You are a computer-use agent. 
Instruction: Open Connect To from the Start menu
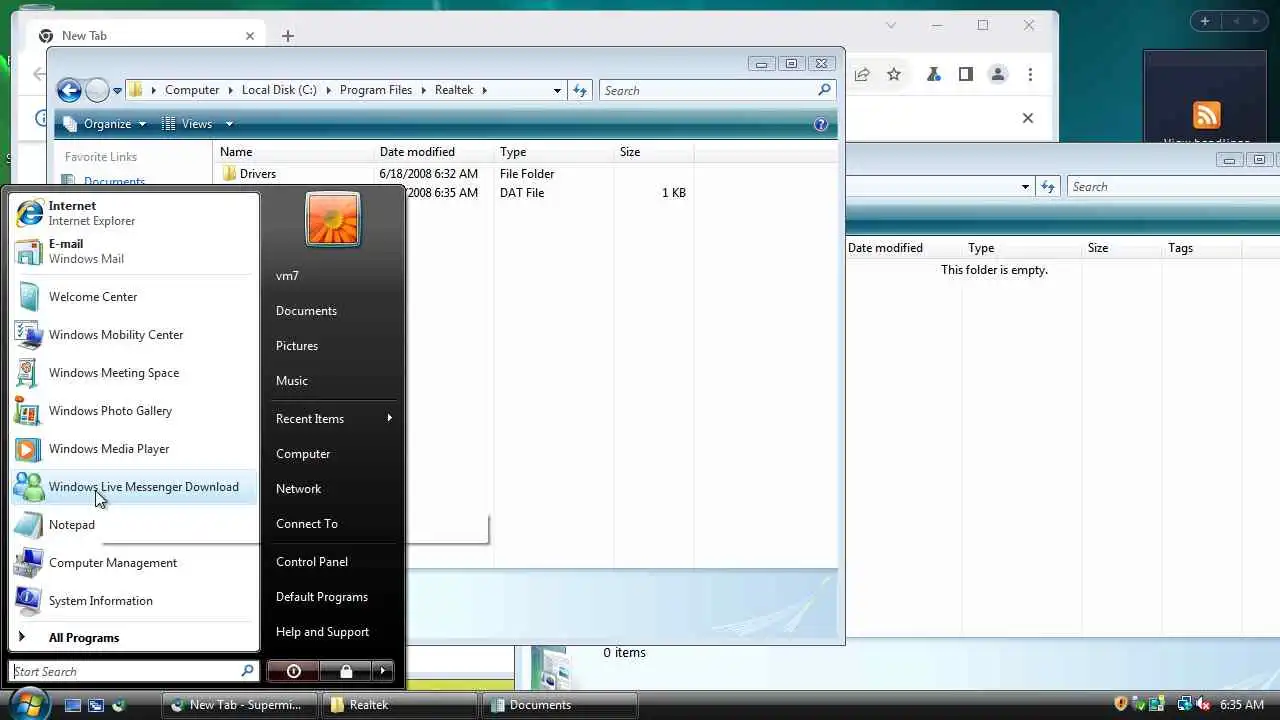click(x=333, y=524)
